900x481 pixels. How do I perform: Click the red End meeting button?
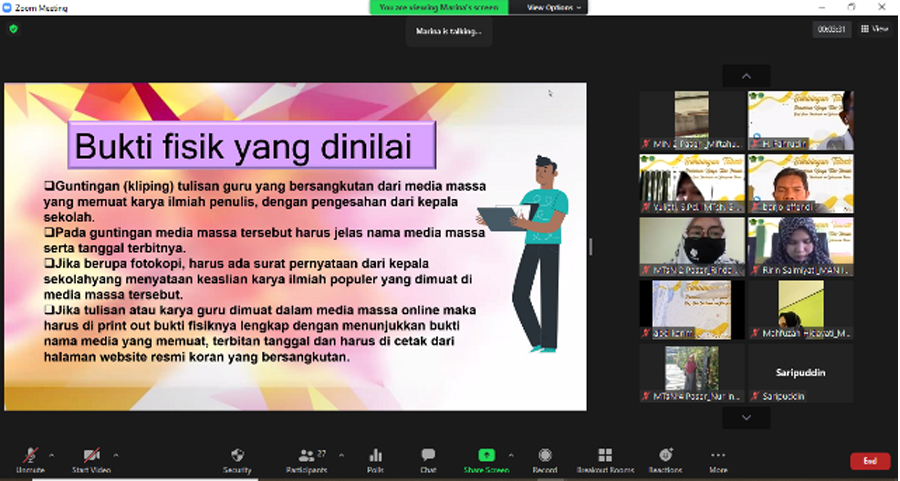869,461
